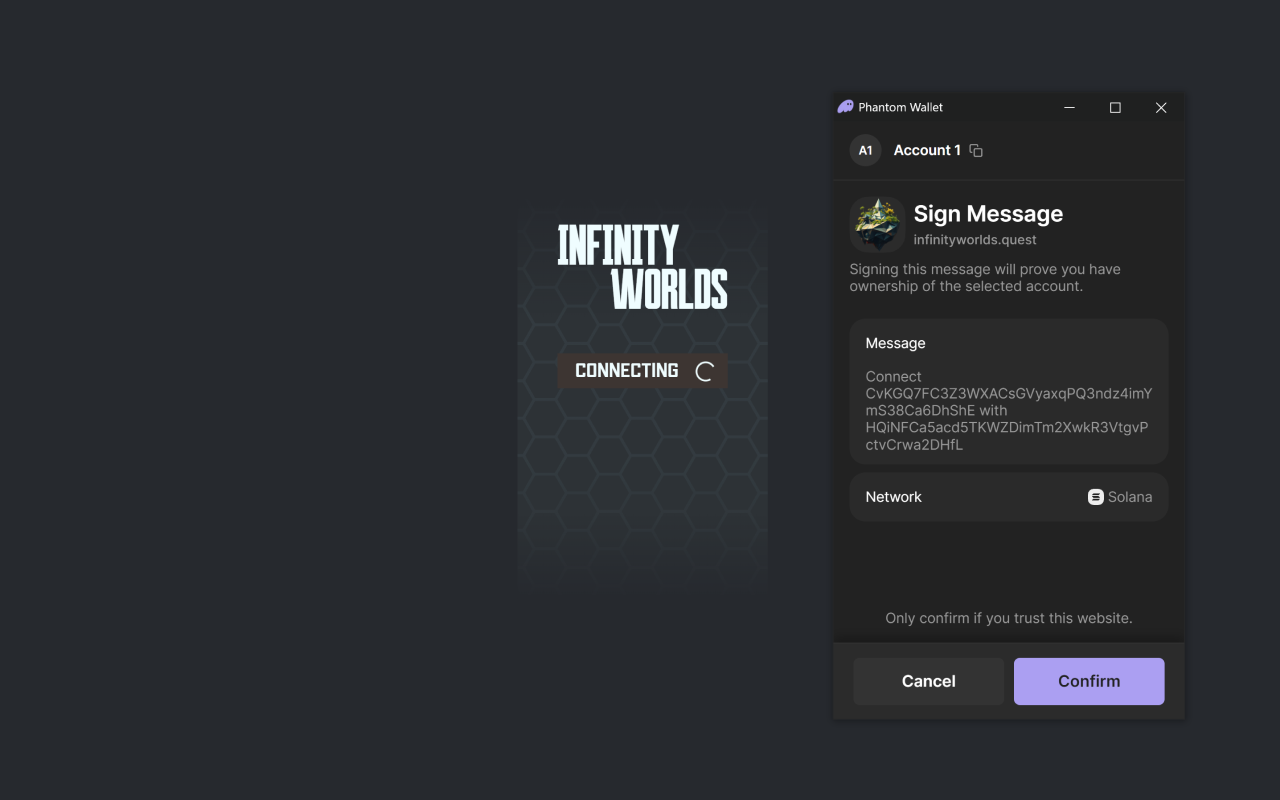Click the Infinity Worlds site icon
This screenshot has width=1280, height=800.
coord(877,225)
